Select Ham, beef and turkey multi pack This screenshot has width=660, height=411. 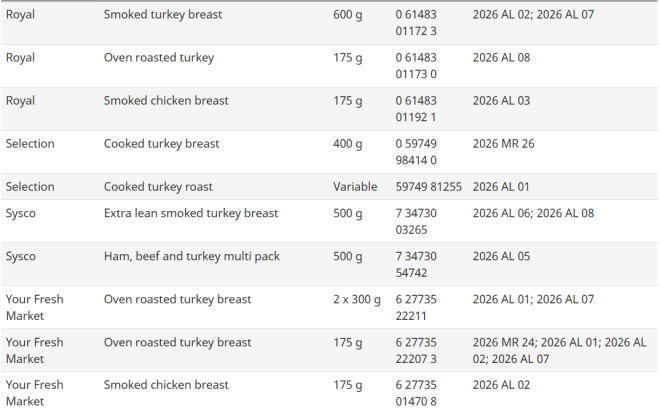[x=192, y=257]
